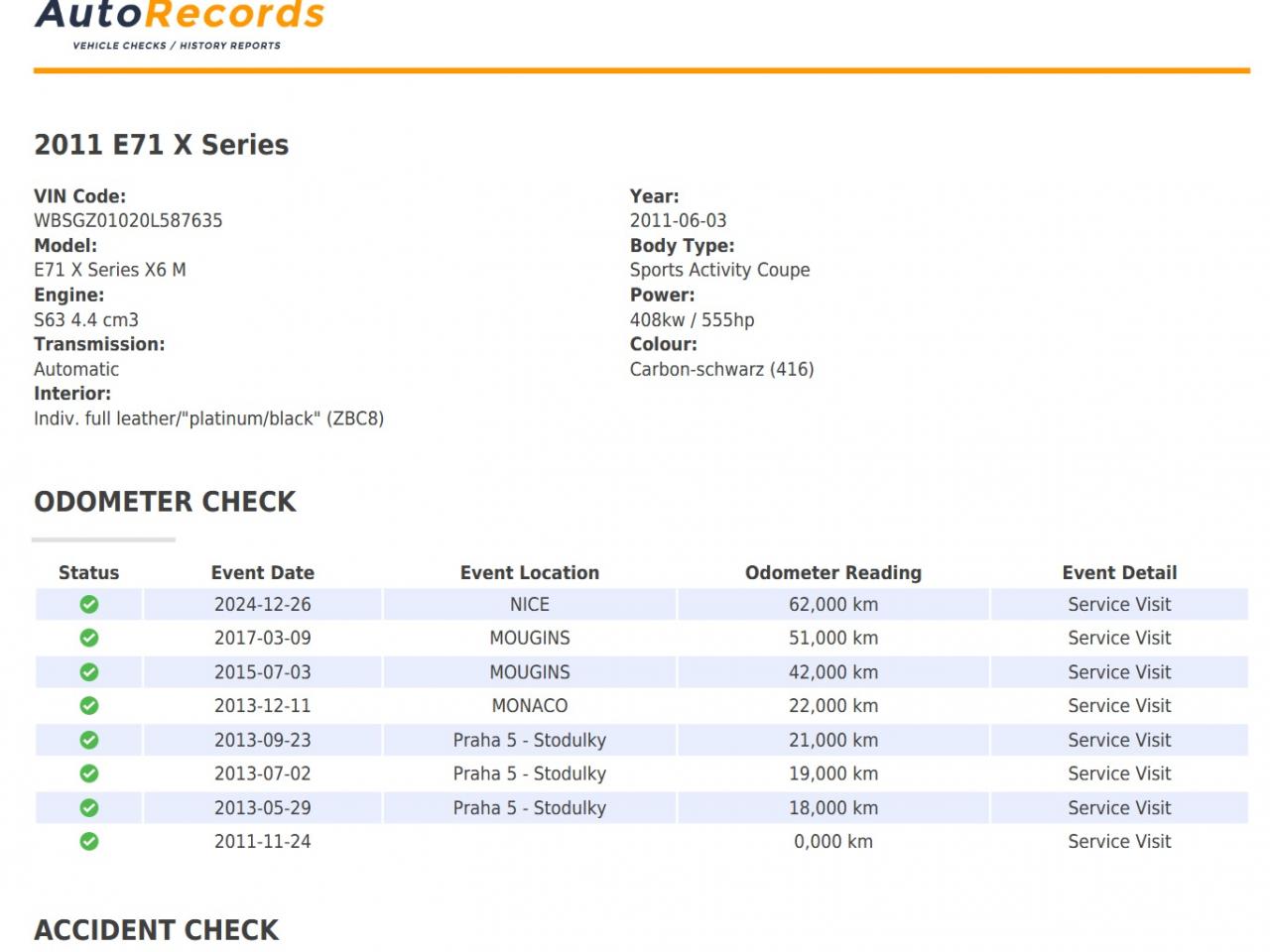1270x952 pixels.
Task: Click green status check for 2013-05-29 row
Action: coord(89,808)
